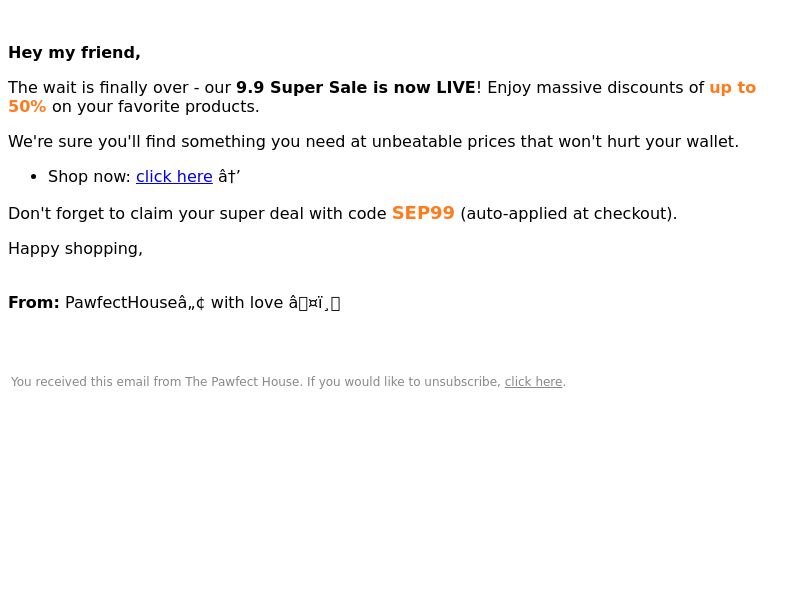This screenshot has width=800, height=600.
Task: Follow the unsubscribe "click here" link
Action: pyautogui.click(x=533, y=382)
